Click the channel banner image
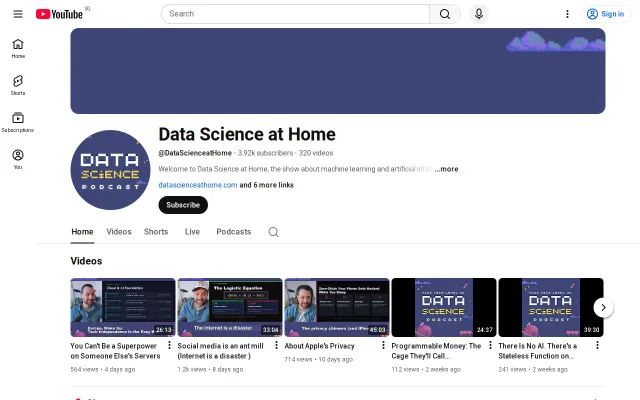The height and width of the screenshot is (400, 640). coord(338,71)
